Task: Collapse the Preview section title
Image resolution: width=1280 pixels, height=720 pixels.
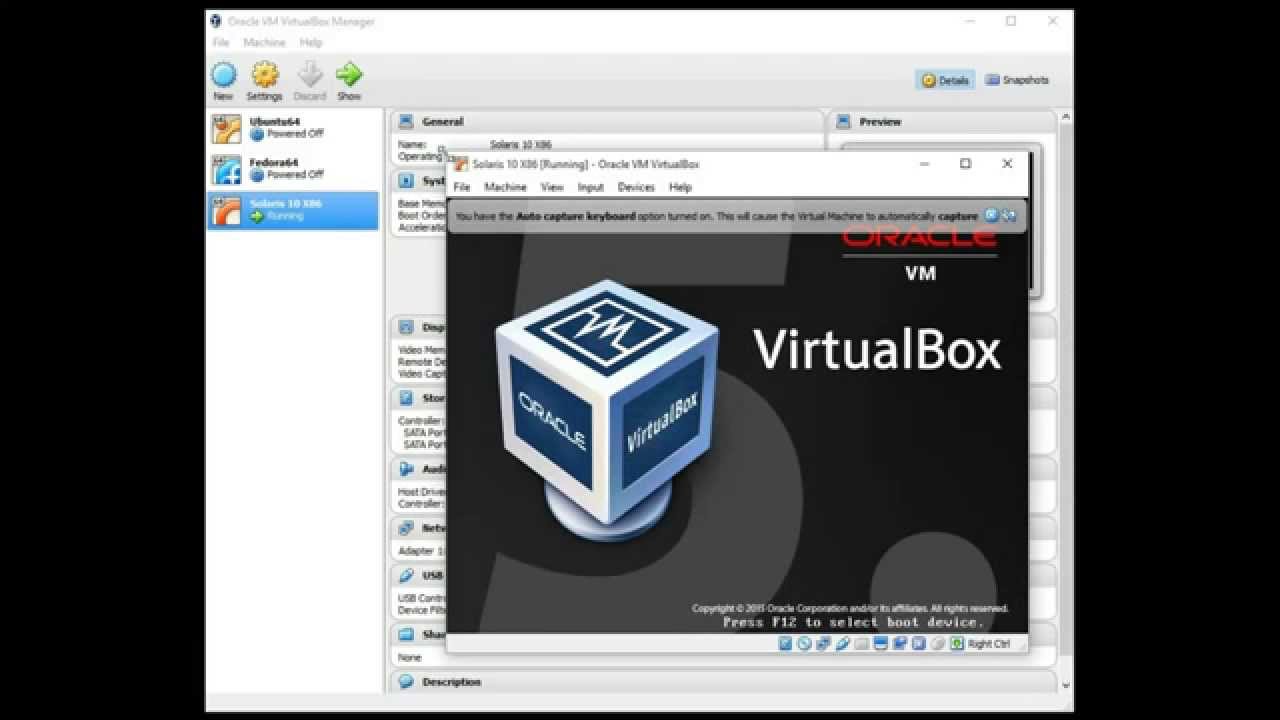Action: pyautogui.click(x=880, y=121)
